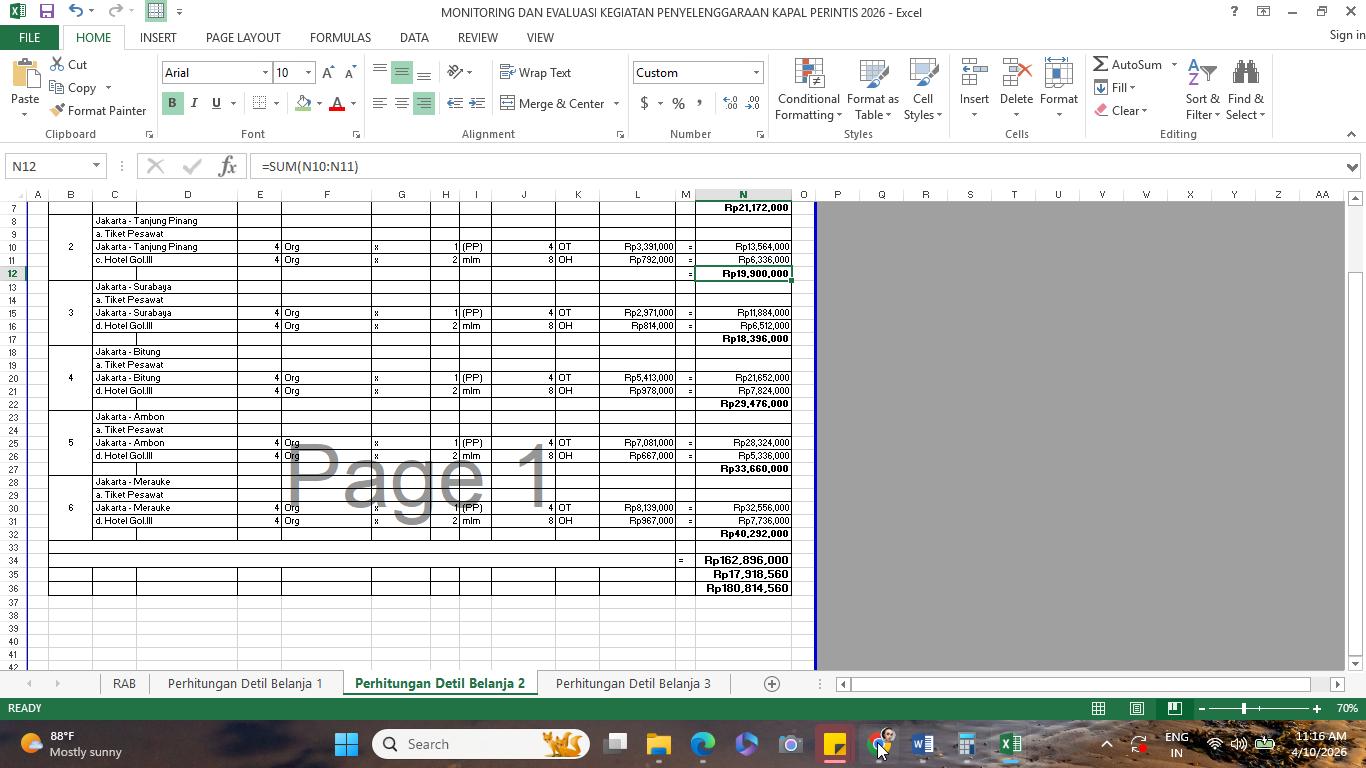Screen dimensions: 1366x768
Task: Open the number format Custom dropdown
Action: 756,73
